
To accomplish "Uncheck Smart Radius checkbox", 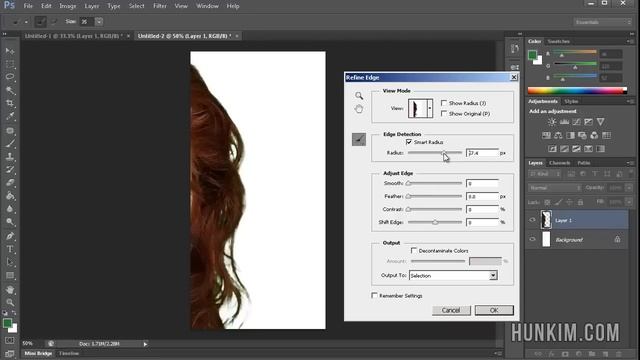I will pyautogui.click(x=409, y=142).
